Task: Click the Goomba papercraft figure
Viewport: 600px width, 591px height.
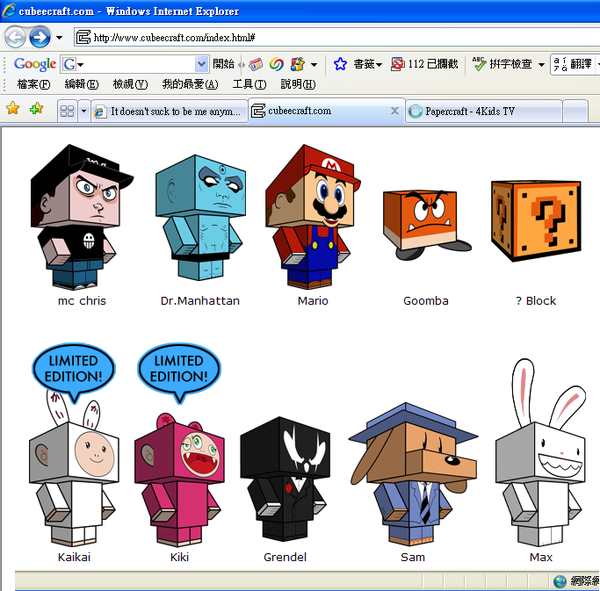Action: pyautogui.click(x=426, y=224)
